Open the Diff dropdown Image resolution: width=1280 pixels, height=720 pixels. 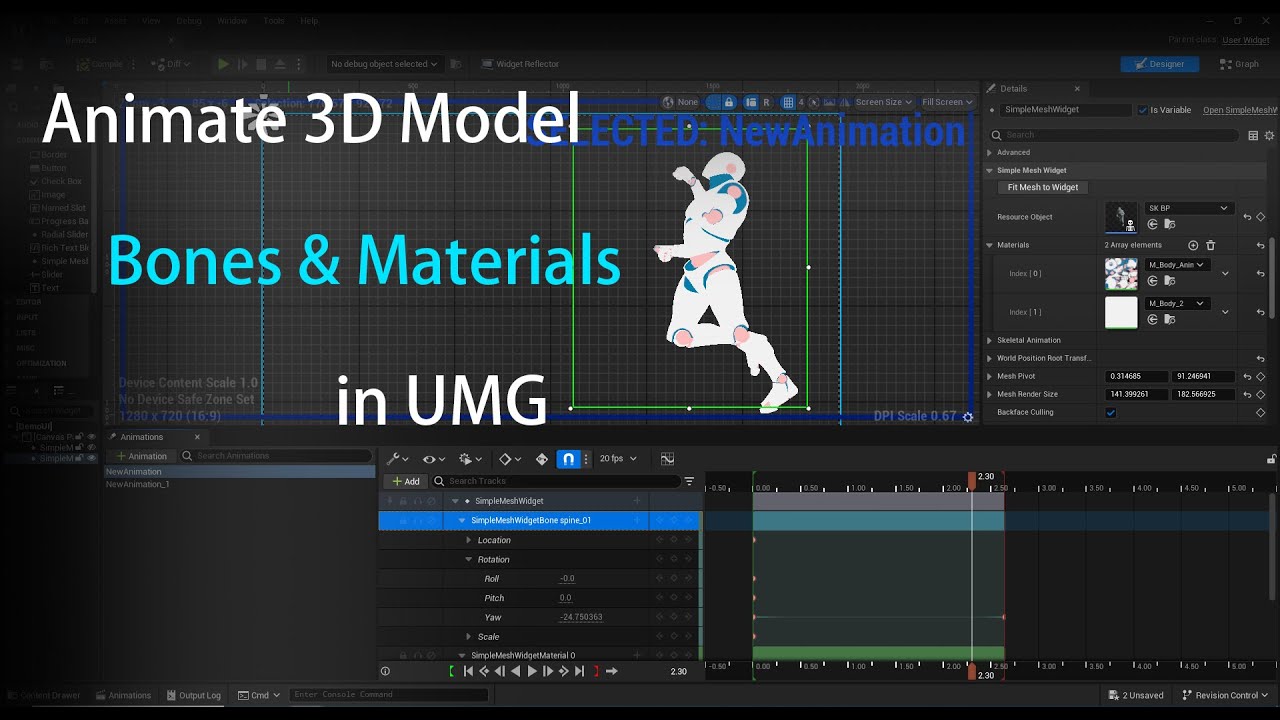(172, 64)
